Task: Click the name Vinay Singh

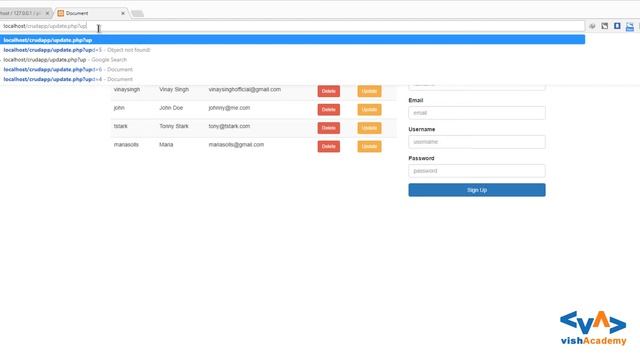Action: 174,89
